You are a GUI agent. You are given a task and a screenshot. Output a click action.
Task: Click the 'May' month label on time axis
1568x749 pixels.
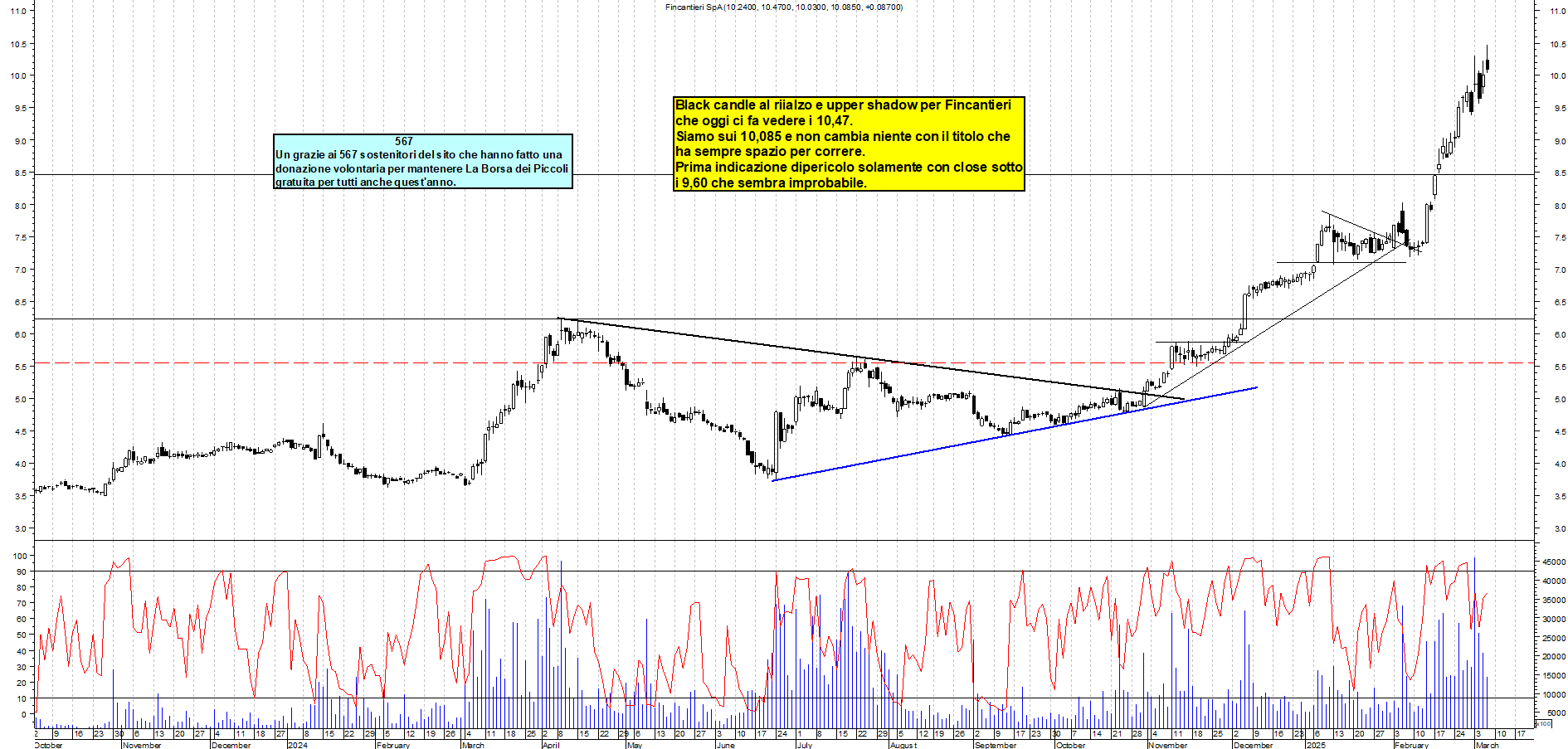point(635,745)
